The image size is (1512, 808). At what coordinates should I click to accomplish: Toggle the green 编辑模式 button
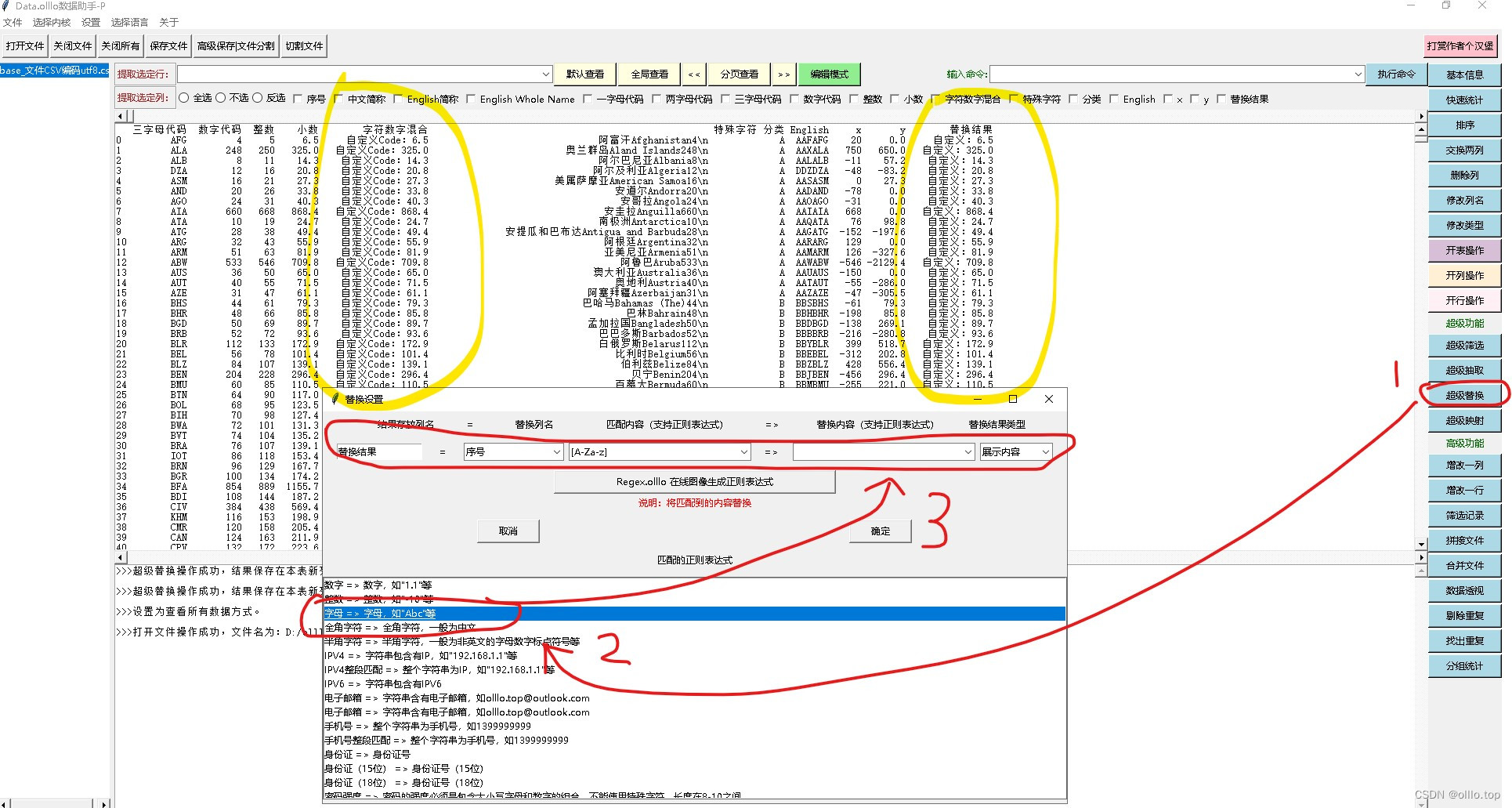coord(830,74)
